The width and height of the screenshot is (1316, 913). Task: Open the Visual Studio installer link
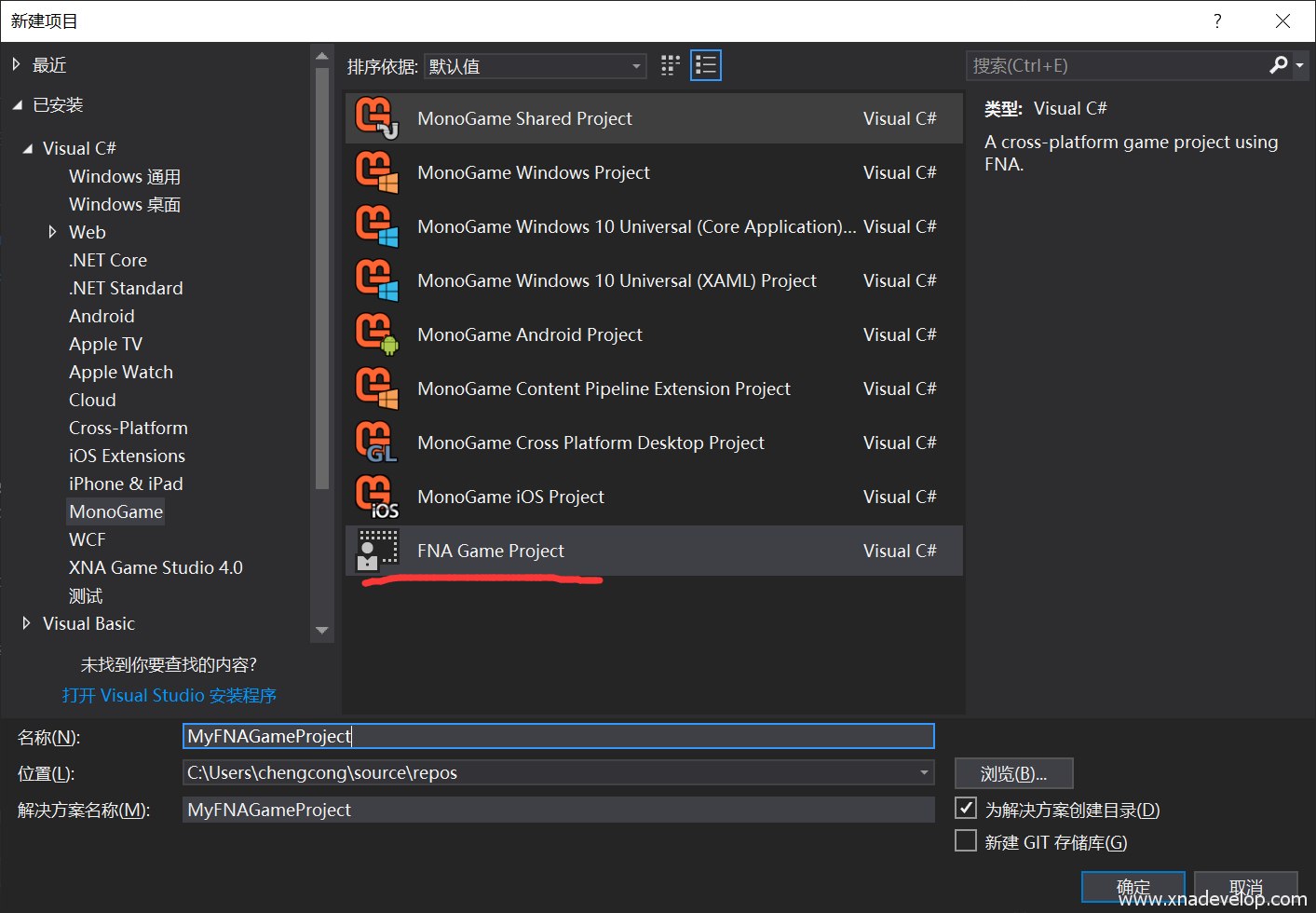[170, 695]
